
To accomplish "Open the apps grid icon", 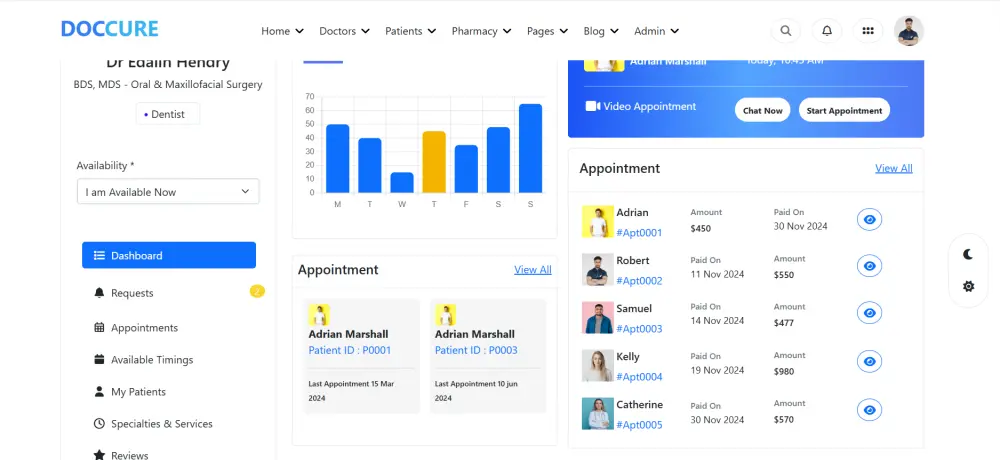I will point(867,31).
